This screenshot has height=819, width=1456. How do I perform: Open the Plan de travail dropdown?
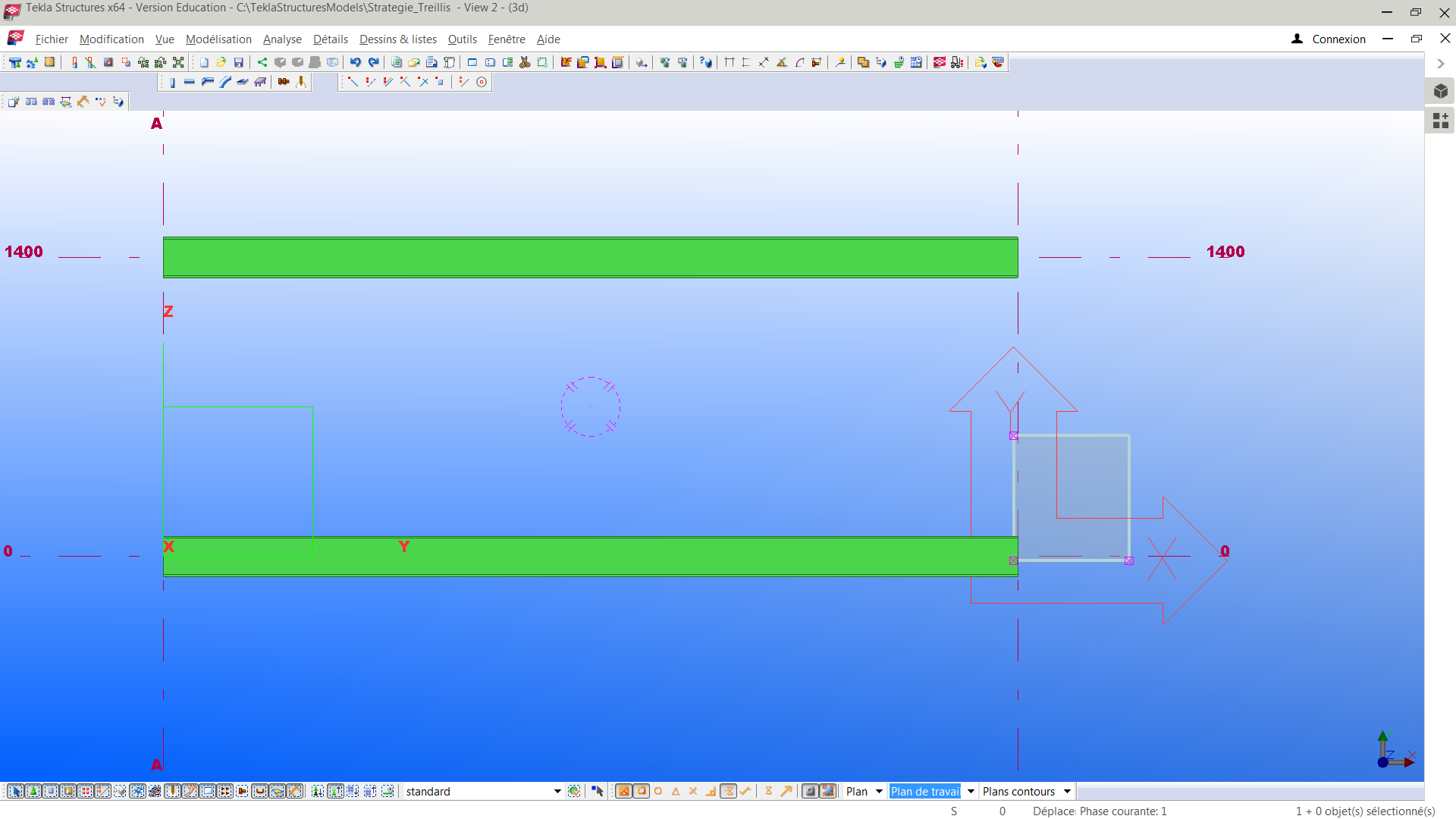tap(971, 791)
